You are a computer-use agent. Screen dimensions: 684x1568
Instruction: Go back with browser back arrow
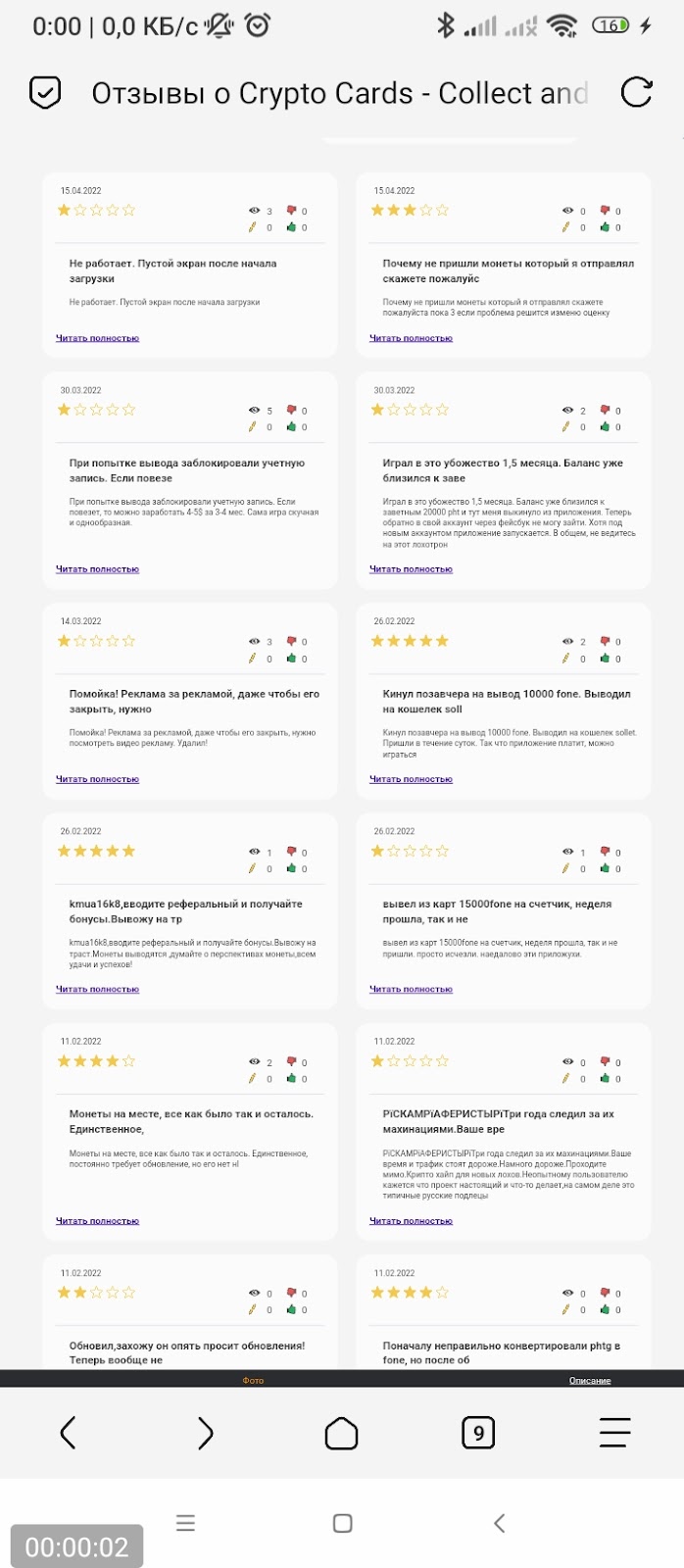(x=68, y=1433)
